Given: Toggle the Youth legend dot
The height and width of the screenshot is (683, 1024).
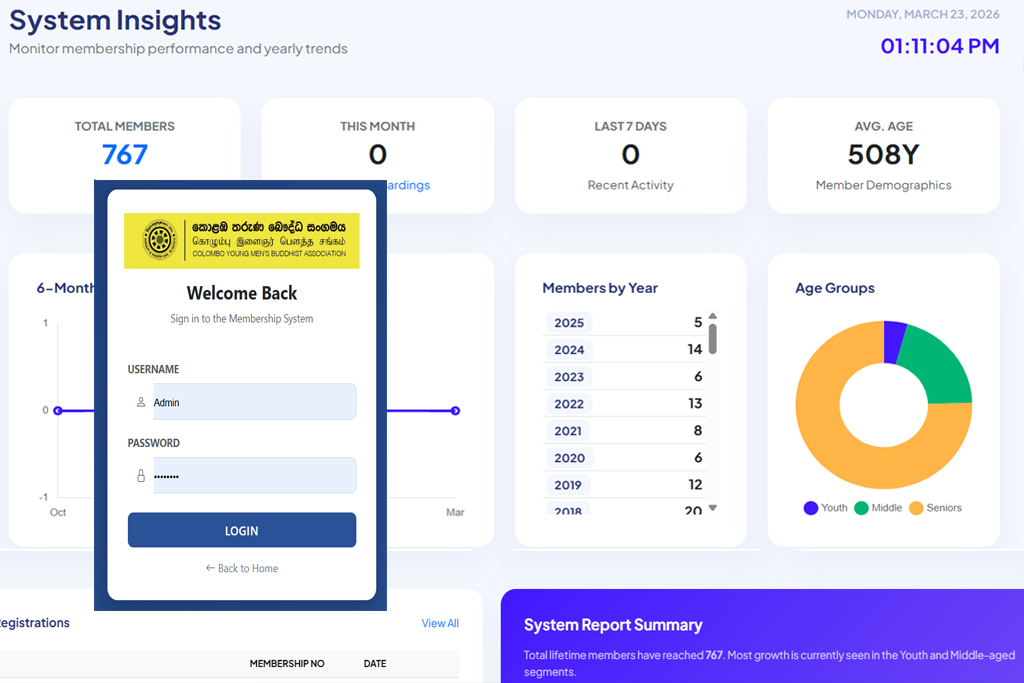Looking at the screenshot, I should pos(811,508).
